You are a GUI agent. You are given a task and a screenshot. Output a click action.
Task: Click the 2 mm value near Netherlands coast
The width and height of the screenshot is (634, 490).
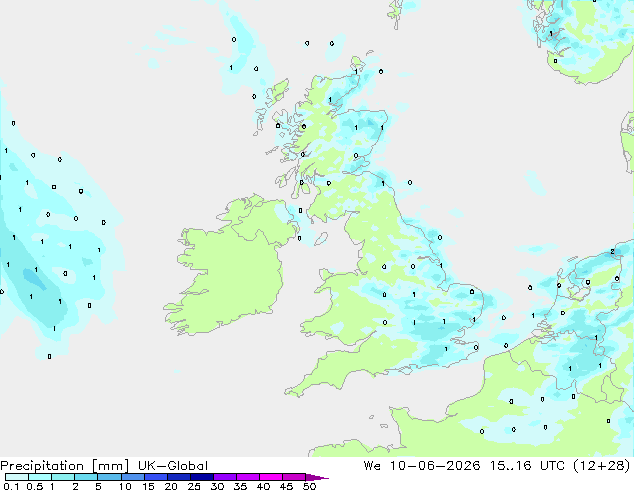pos(612,252)
